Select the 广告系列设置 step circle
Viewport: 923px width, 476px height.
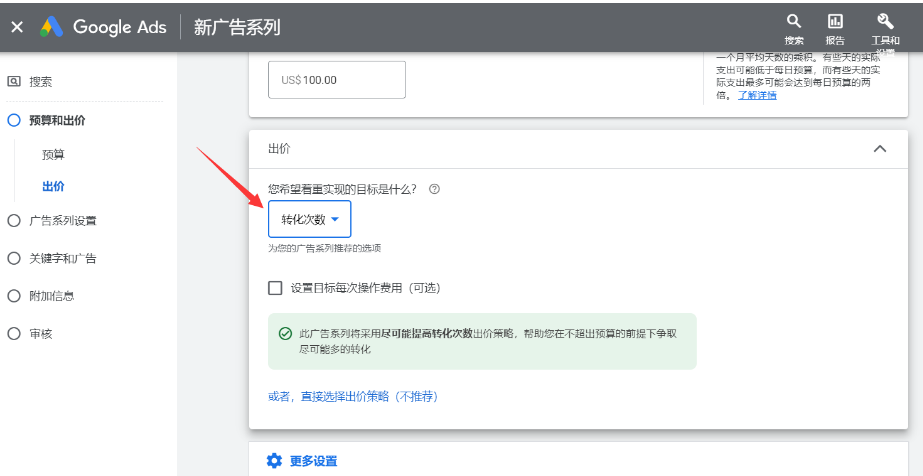[x=14, y=221]
